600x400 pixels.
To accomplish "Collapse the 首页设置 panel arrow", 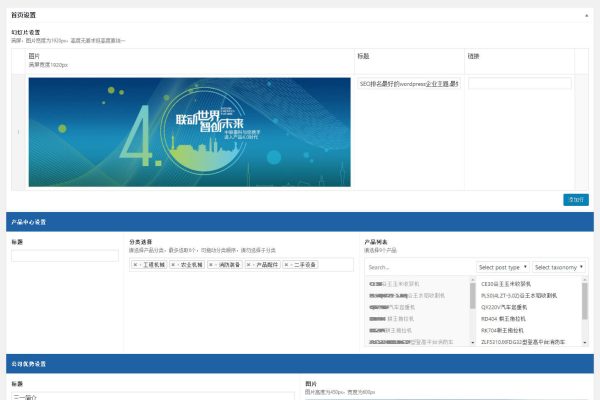I will coord(587,16).
